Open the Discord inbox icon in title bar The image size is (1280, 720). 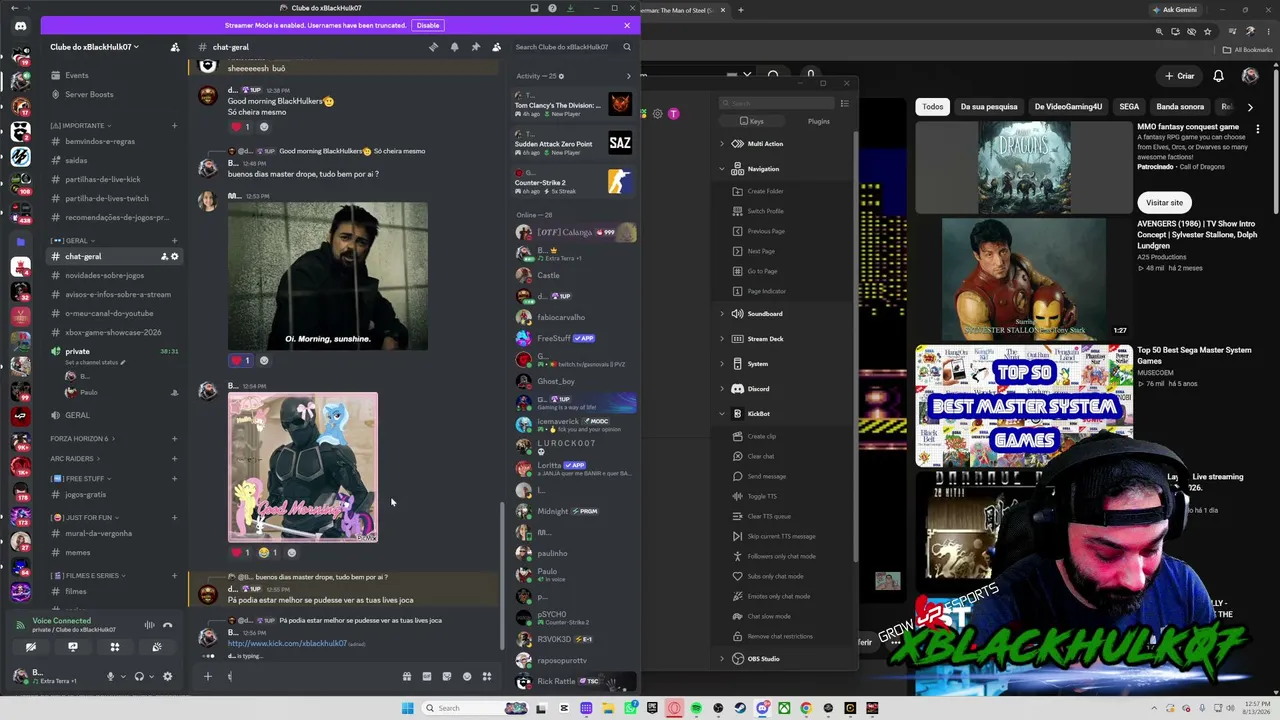click(x=535, y=8)
